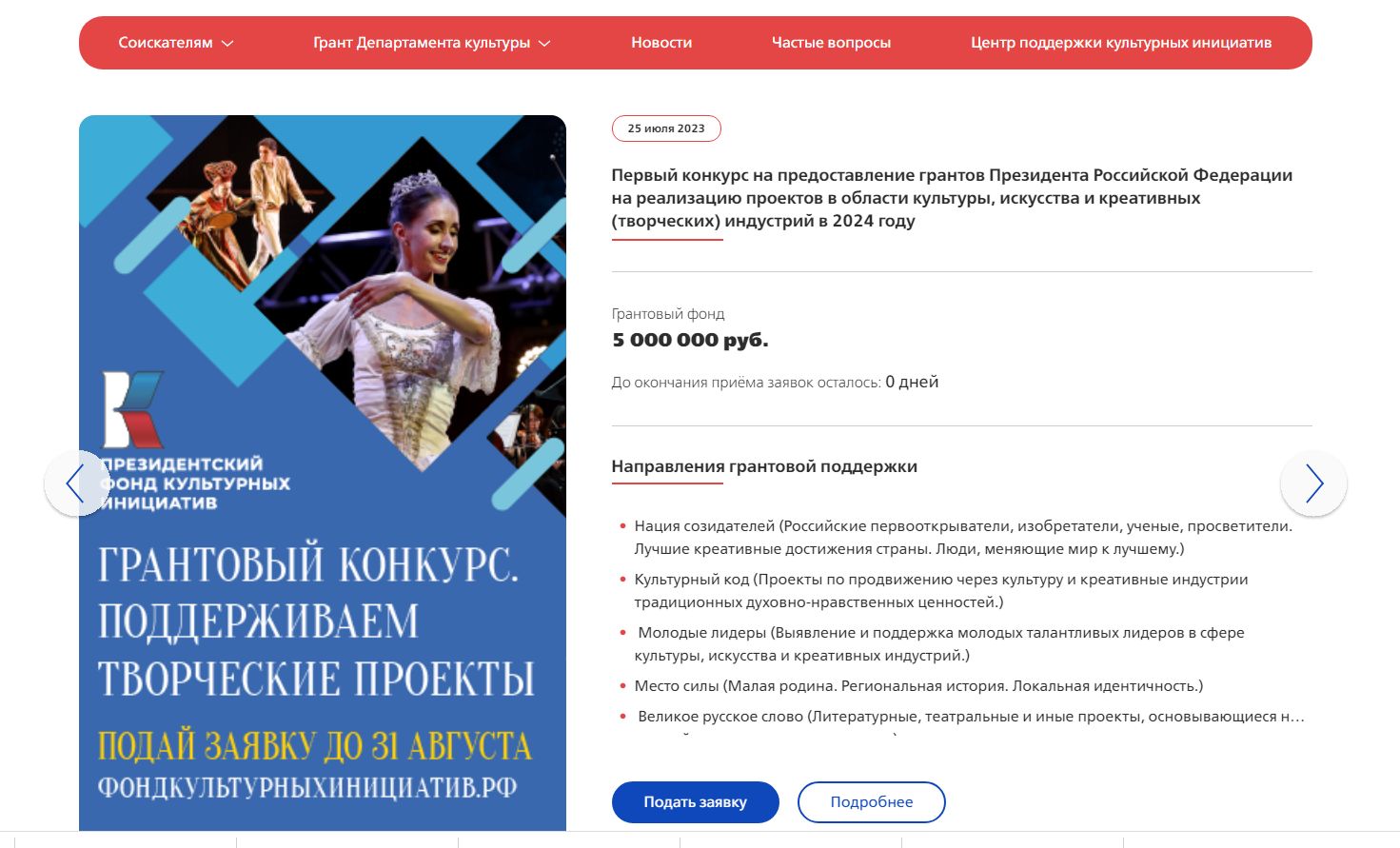Image resolution: width=1400 pixels, height=848 pixels.
Task: Open the grant contest banner image
Action: [323, 473]
